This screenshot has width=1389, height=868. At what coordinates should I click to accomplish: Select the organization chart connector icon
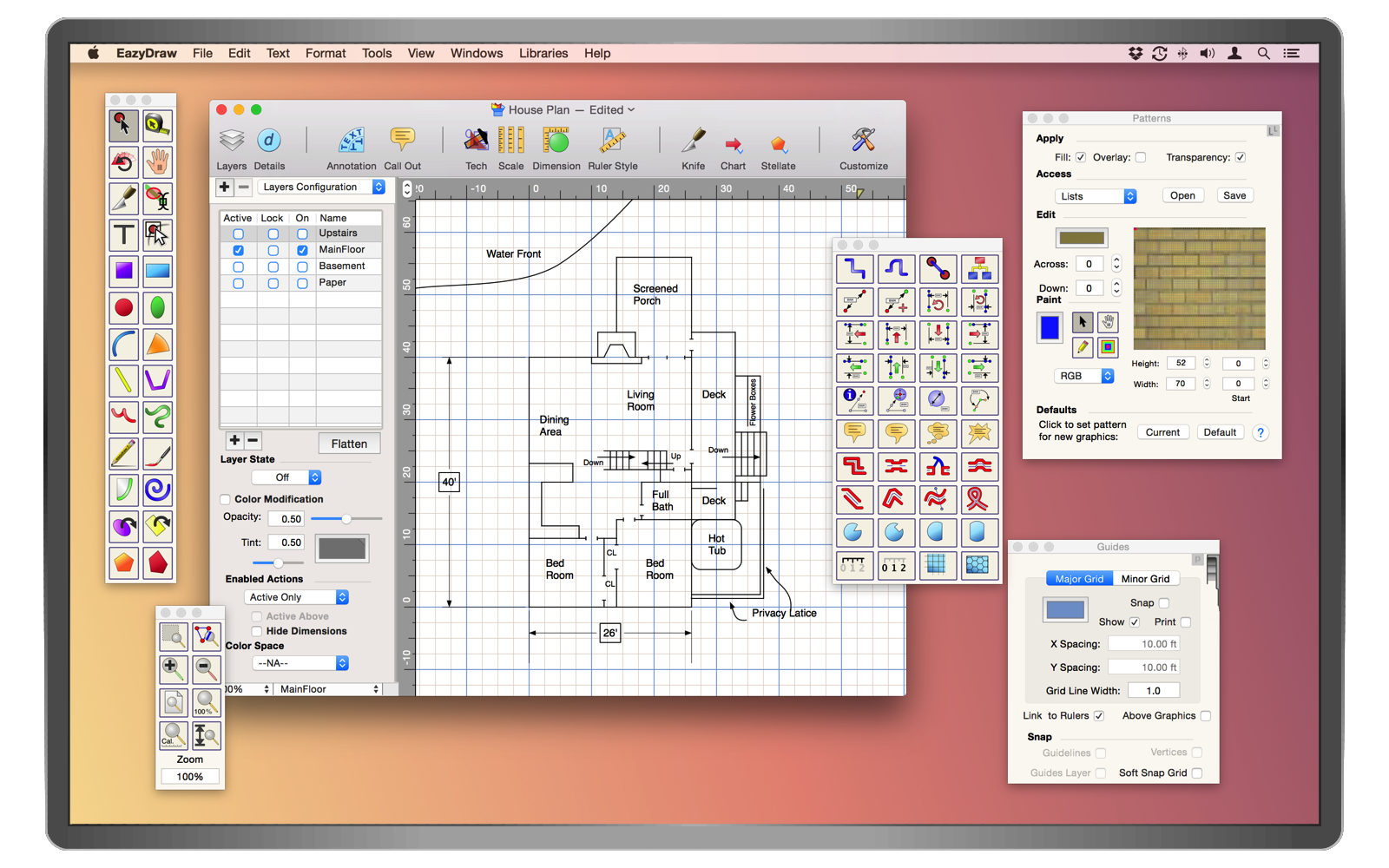(x=979, y=269)
